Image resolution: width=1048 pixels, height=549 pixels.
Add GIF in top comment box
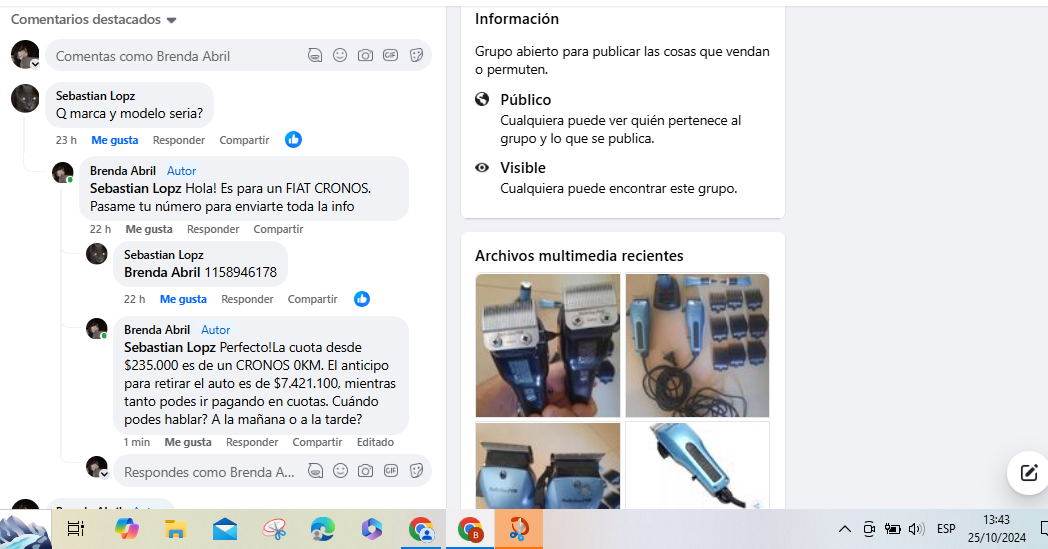point(390,56)
